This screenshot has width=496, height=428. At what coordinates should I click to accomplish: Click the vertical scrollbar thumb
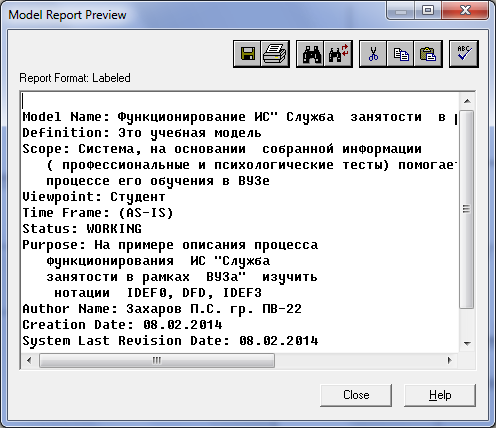[x=467, y=209]
